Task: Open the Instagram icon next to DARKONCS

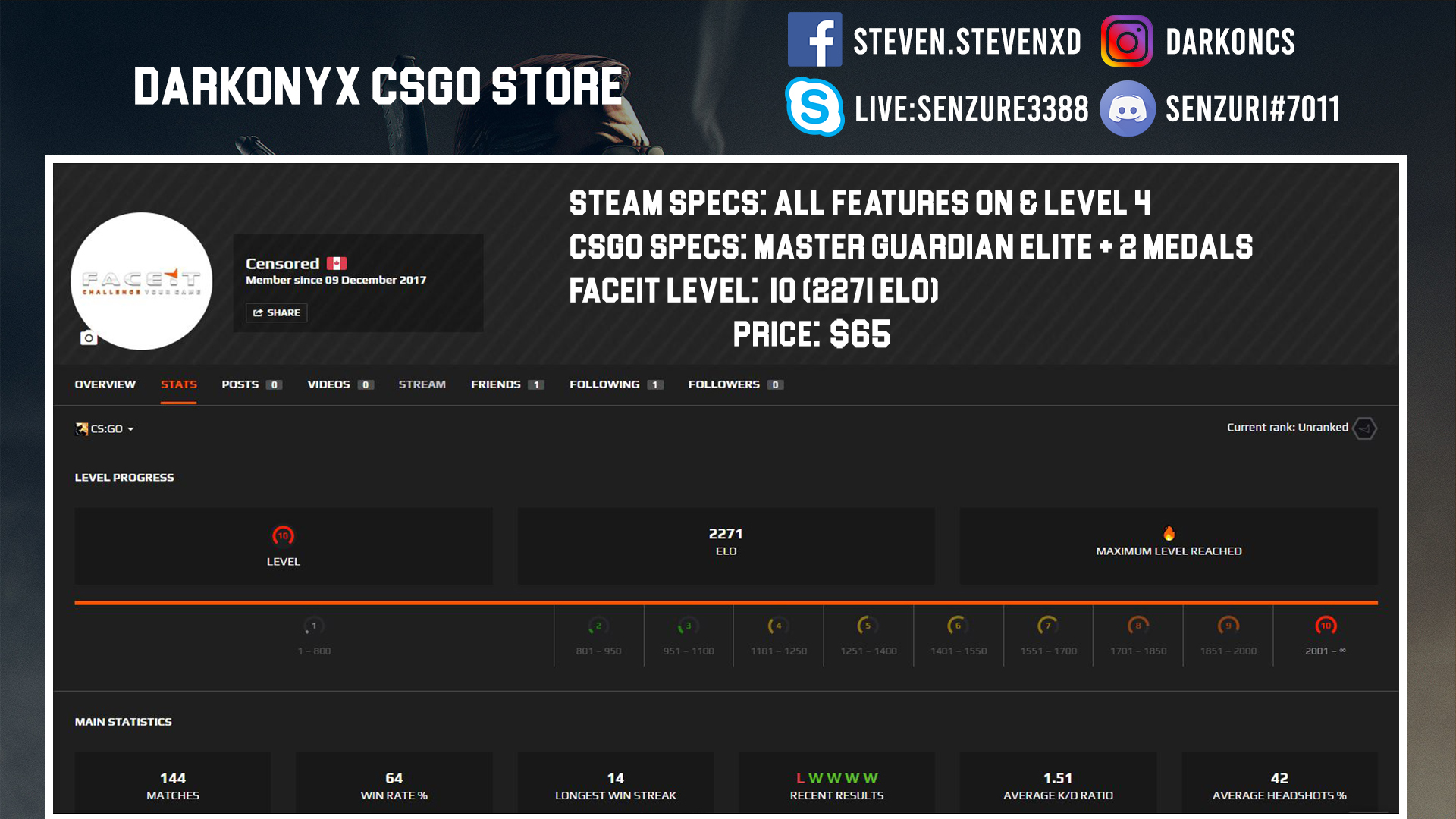Action: click(1128, 42)
